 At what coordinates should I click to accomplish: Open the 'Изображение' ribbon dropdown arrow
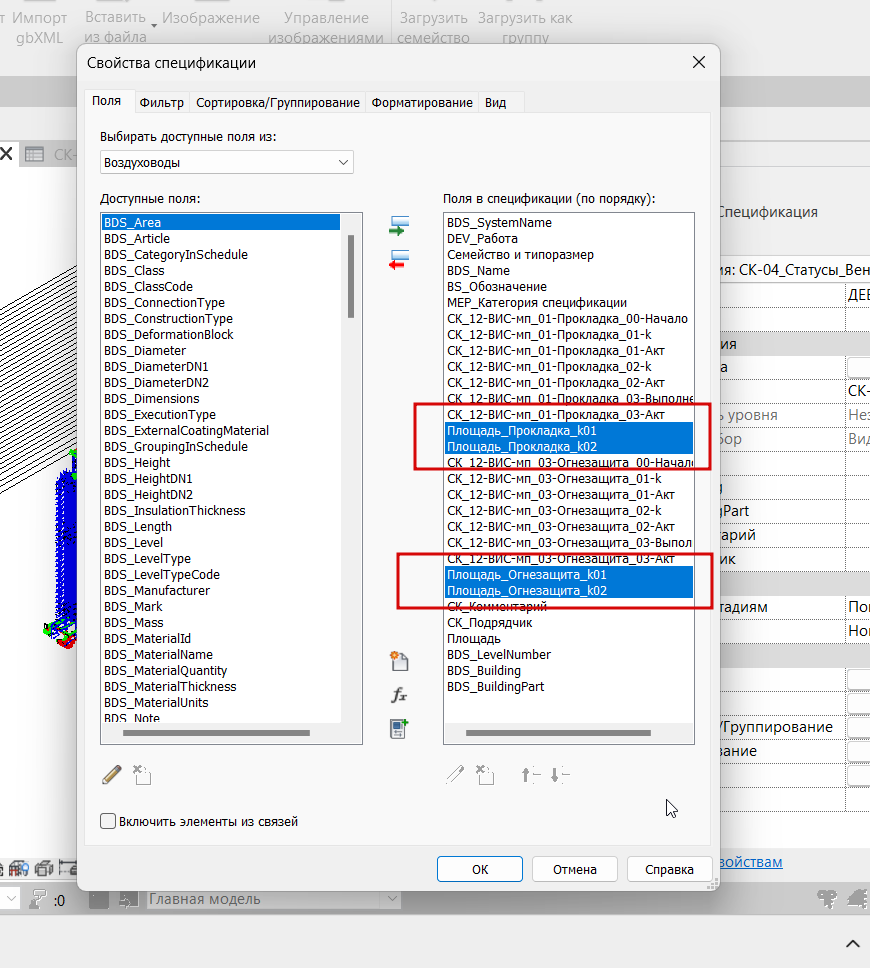[154, 26]
